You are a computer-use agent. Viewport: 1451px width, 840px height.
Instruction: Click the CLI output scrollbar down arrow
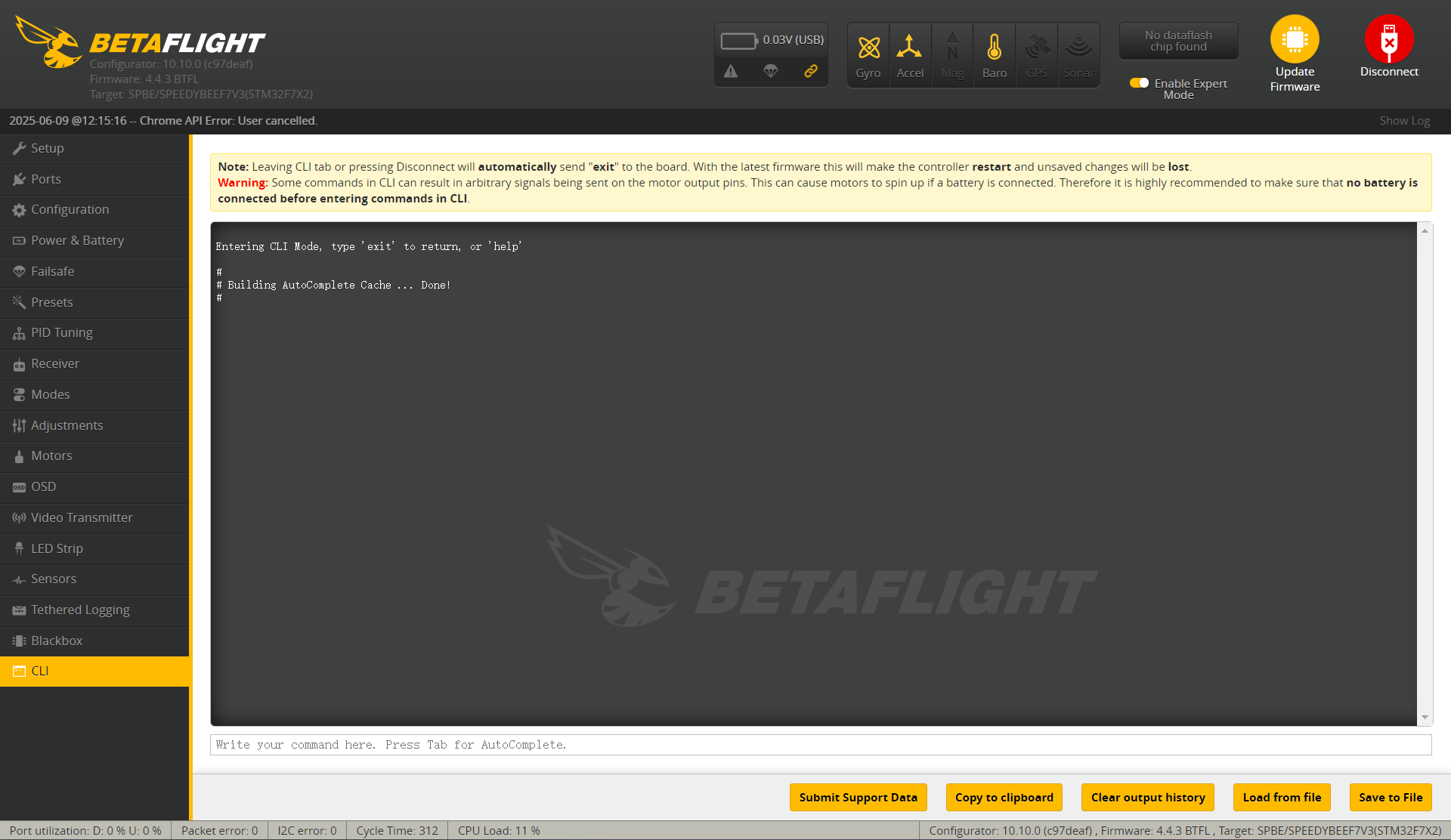(x=1425, y=718)
